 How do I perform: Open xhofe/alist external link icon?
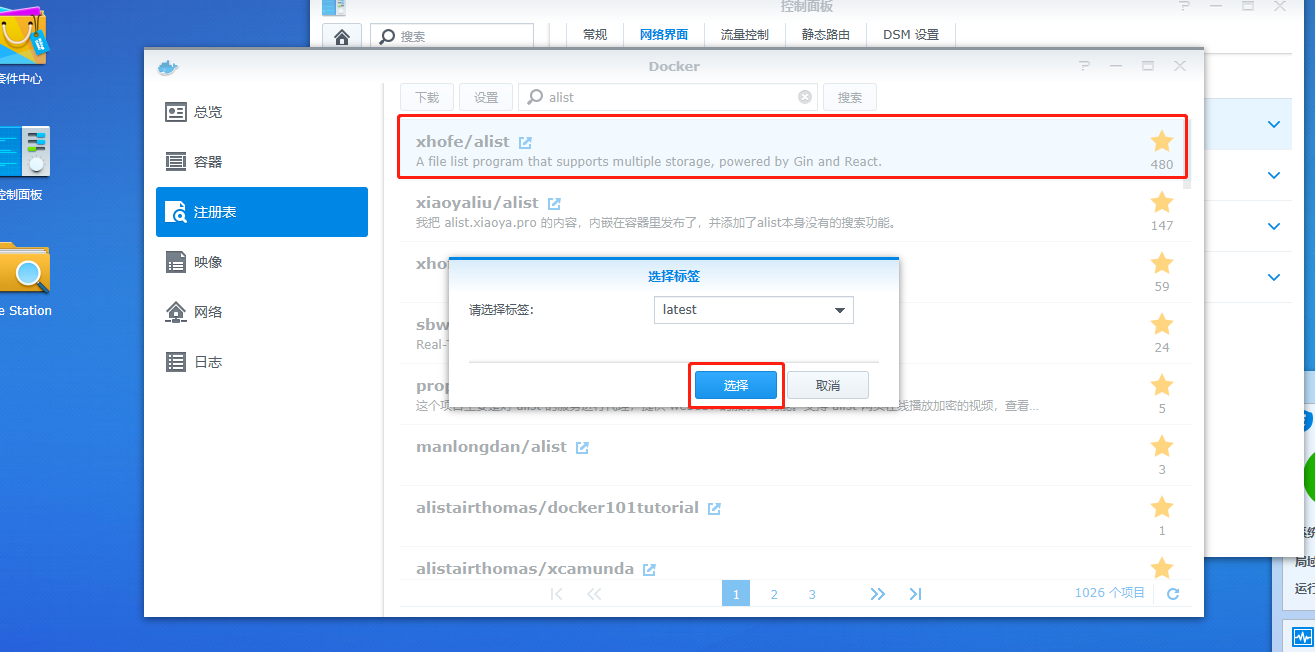click(x=525, y=141)
